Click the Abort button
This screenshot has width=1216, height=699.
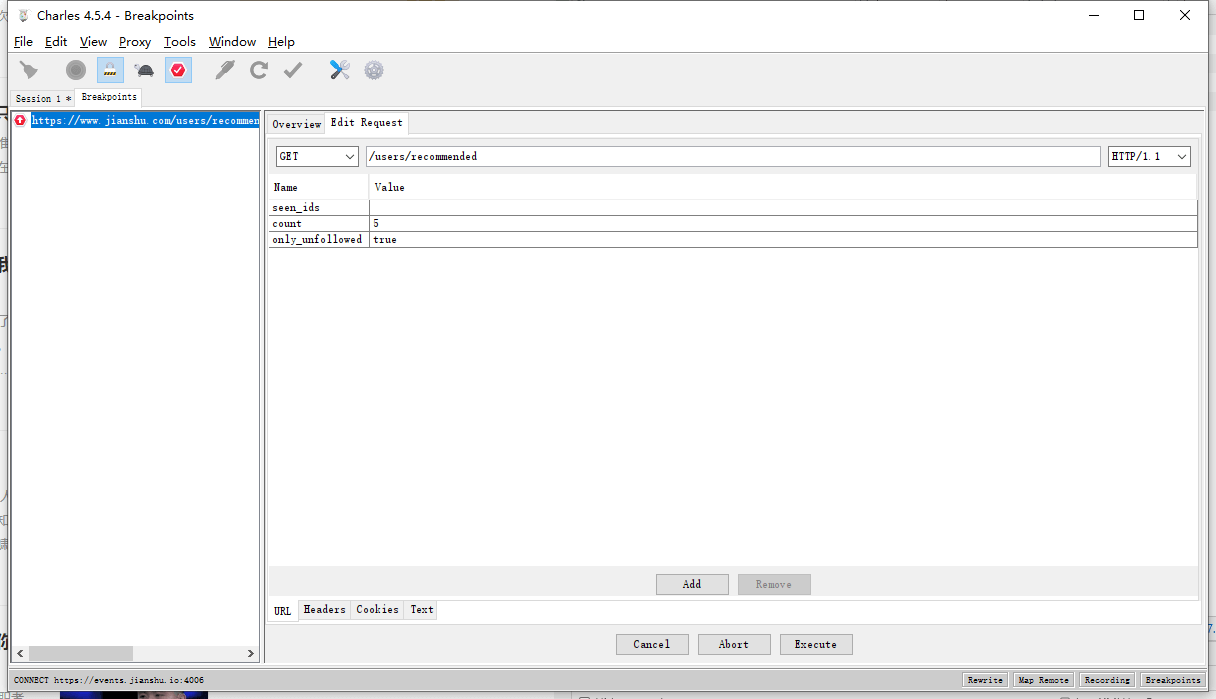tap(734, 645)
